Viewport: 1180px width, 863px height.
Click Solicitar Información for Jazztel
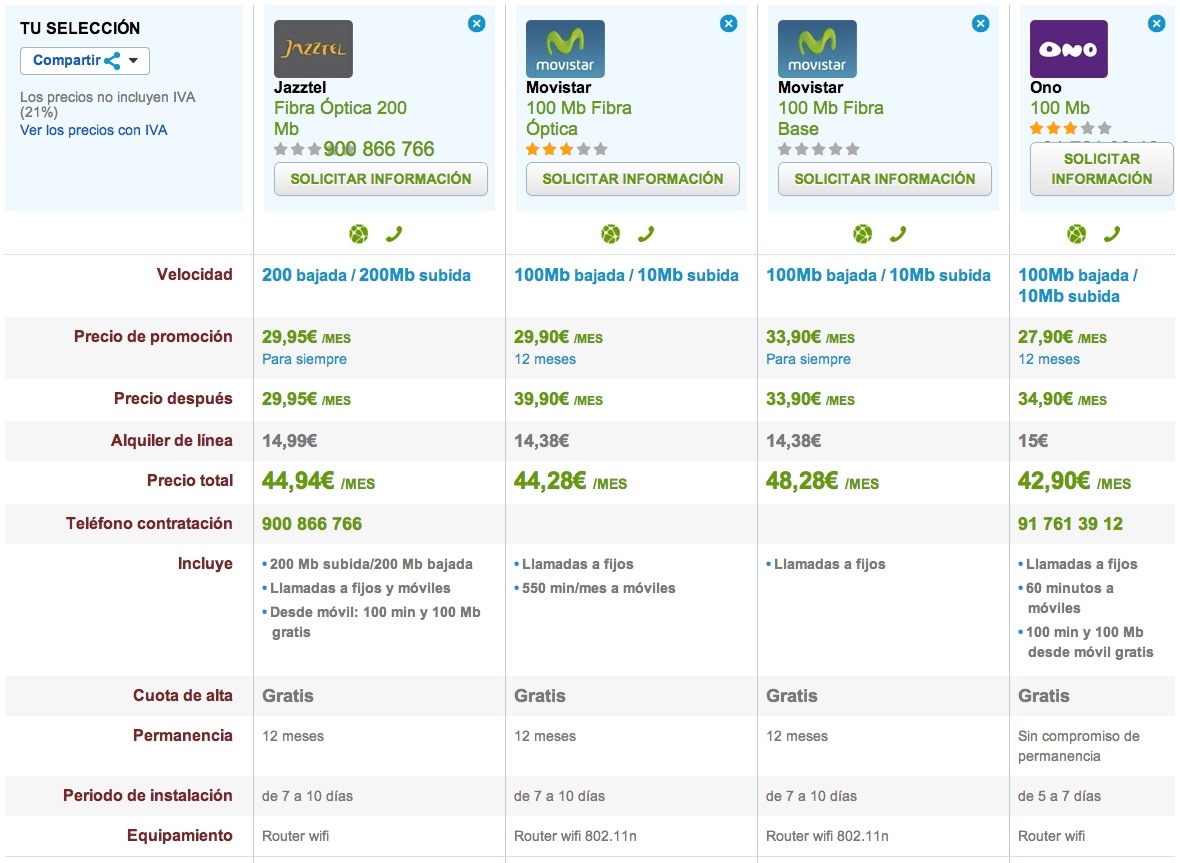point(381,179)
